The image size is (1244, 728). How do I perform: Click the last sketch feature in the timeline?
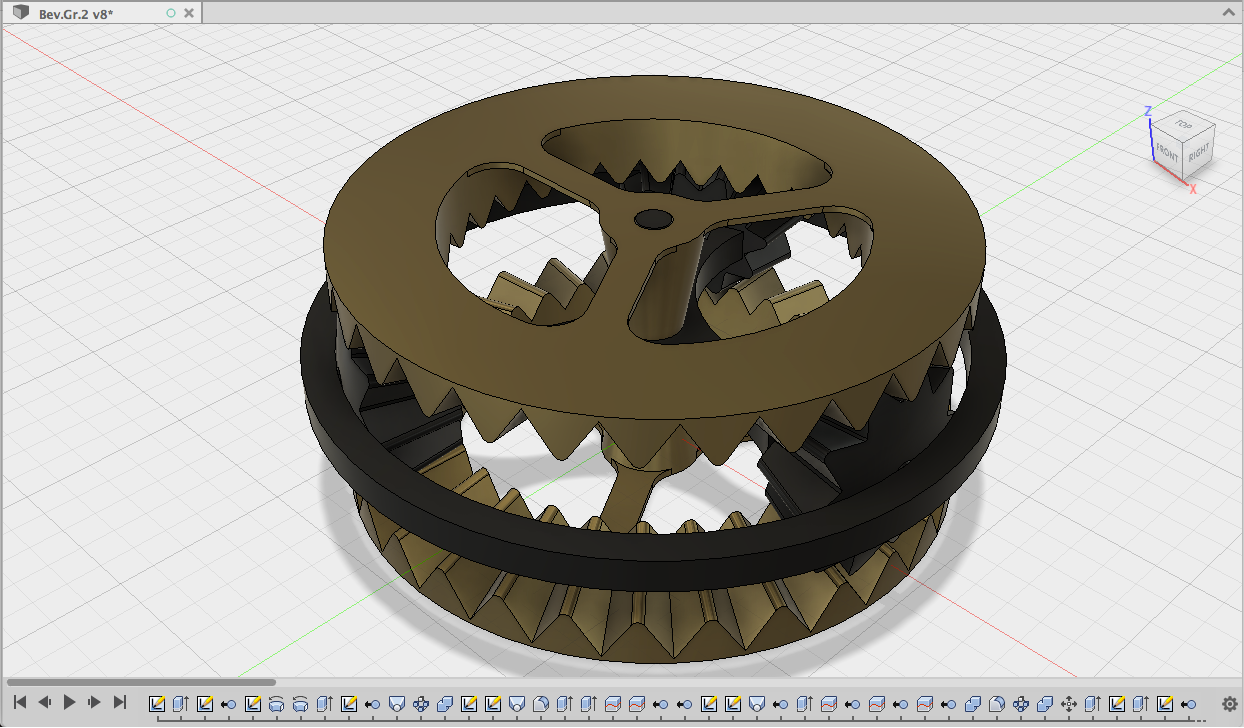tap(1165, 703)
